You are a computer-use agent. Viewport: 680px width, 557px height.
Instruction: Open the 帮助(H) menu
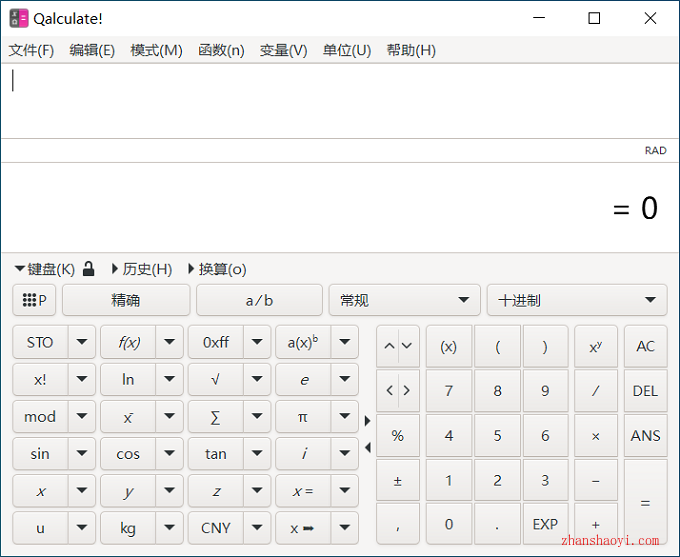point(411,50)
